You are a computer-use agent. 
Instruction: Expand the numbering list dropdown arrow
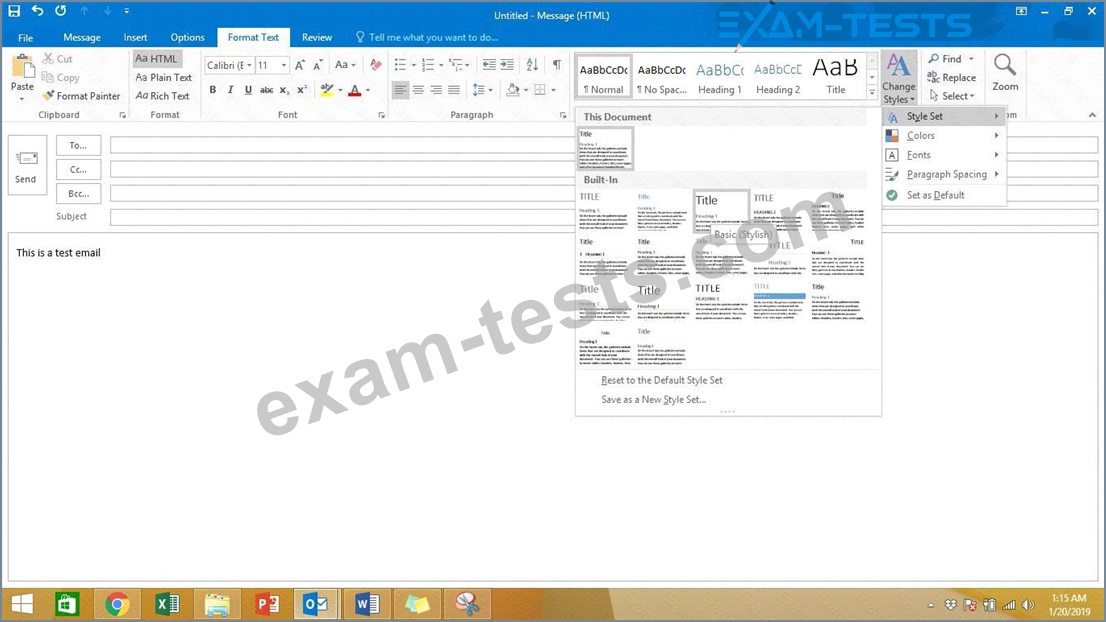click(x=442, y=66)
